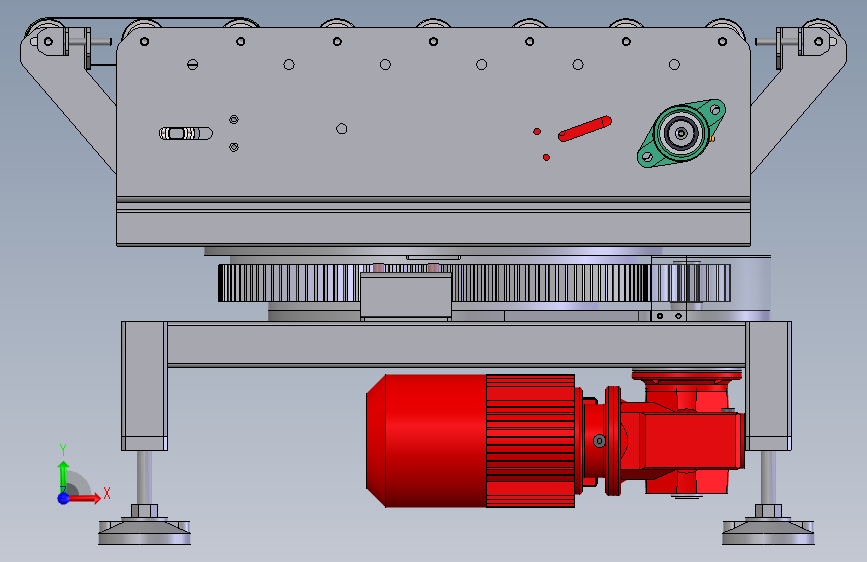Click the red X axis arrow of triad
Viewport: 867px width, 562px height.
point(85,498)
